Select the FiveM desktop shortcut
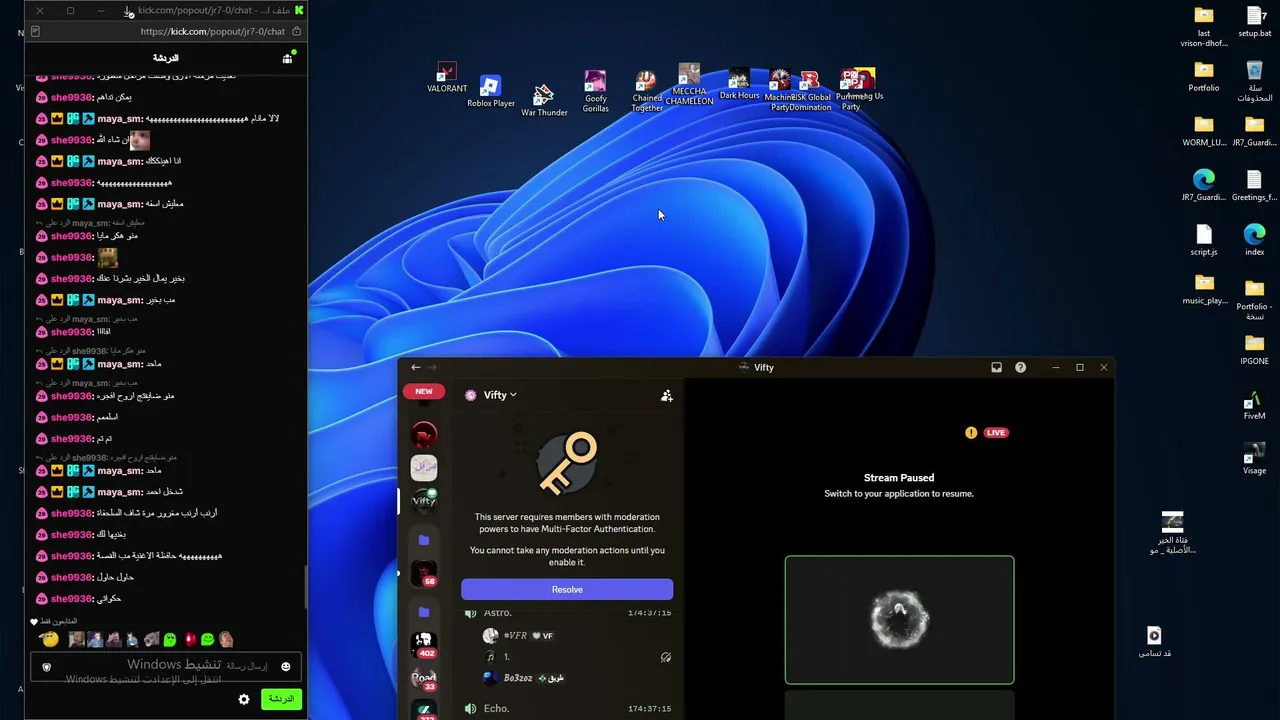 click(1254, 404)
